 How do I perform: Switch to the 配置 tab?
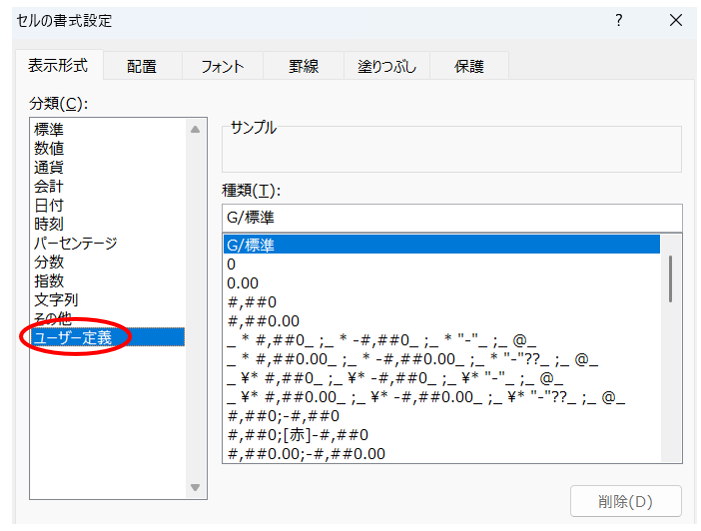[142, 67]
